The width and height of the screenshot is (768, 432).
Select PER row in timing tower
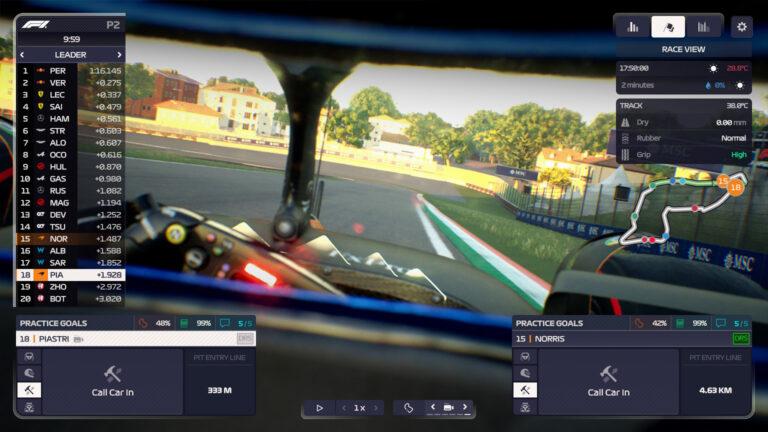coord(71,71)
